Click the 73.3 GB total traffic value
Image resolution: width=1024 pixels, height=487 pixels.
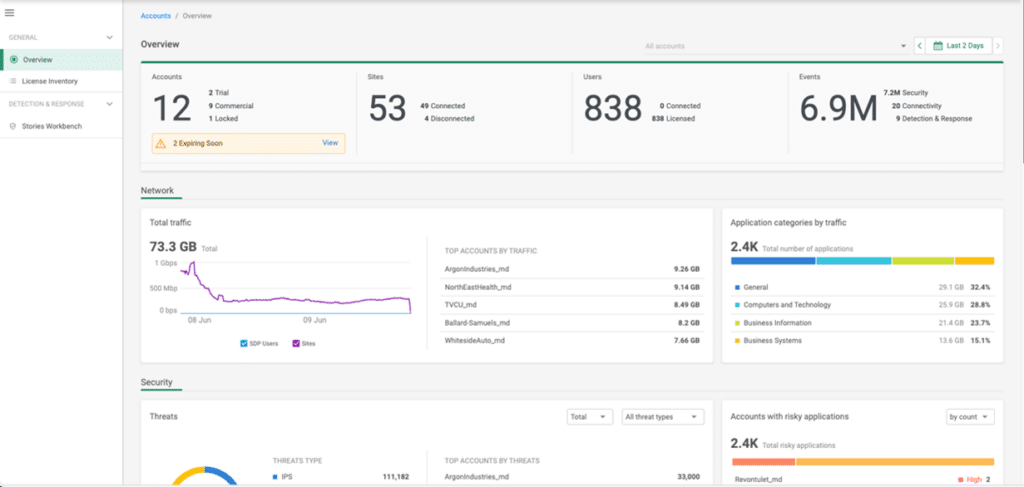[173, 247]
